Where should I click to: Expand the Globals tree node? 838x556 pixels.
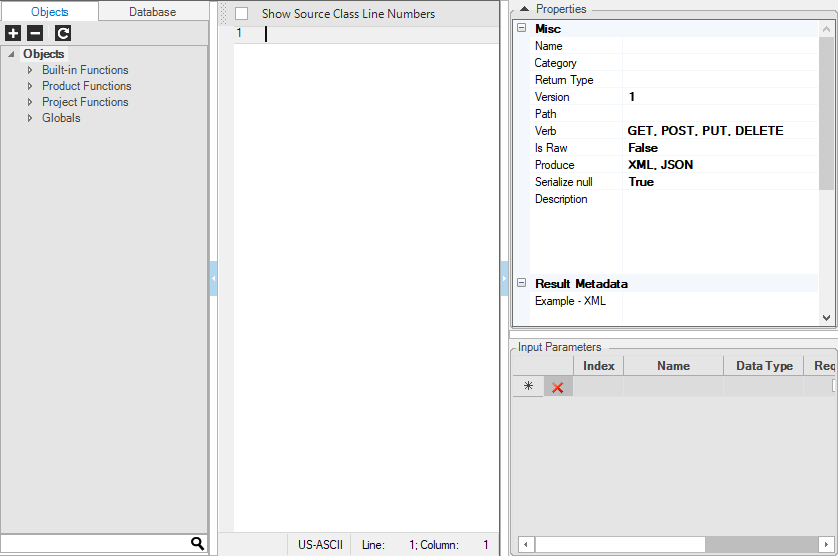click(x=30, y=118)
